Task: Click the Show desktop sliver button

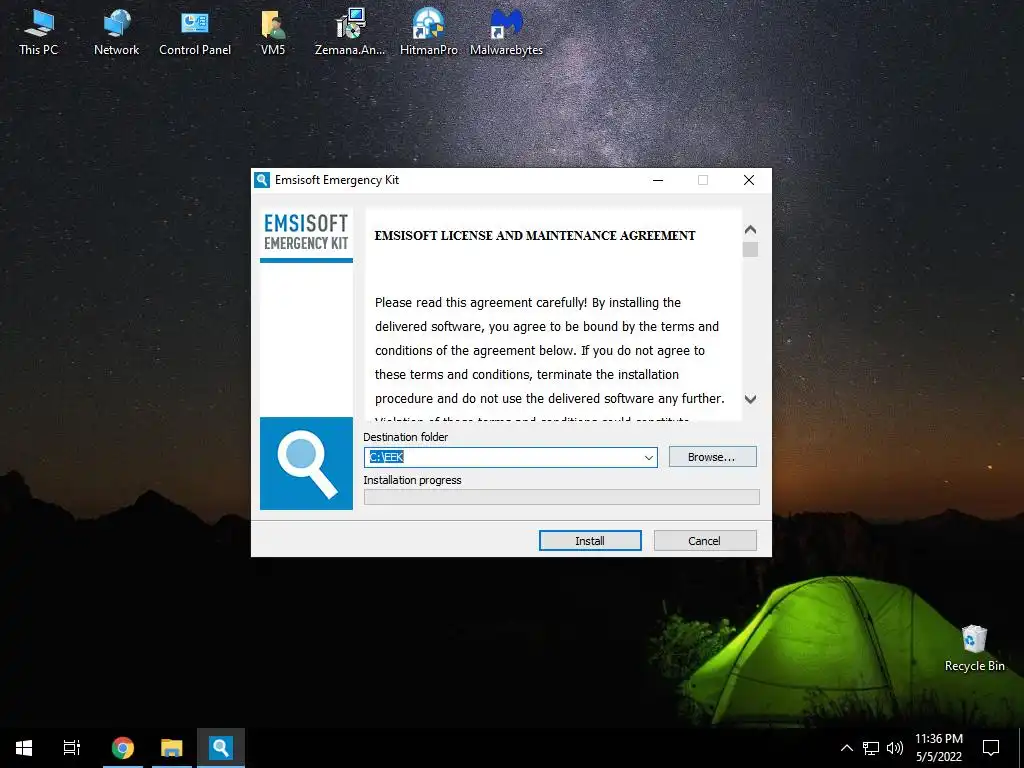Action: [x=1021, y=748]
